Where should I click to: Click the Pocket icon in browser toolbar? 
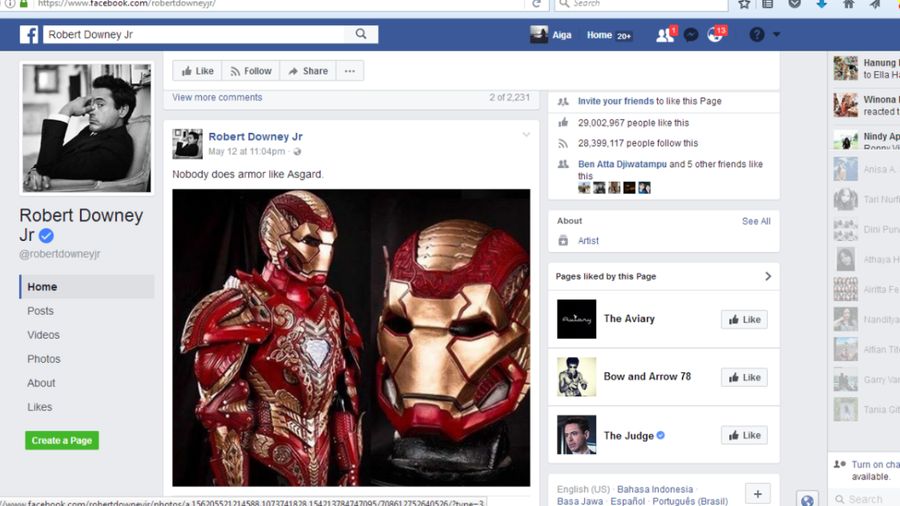click(794, 4)
